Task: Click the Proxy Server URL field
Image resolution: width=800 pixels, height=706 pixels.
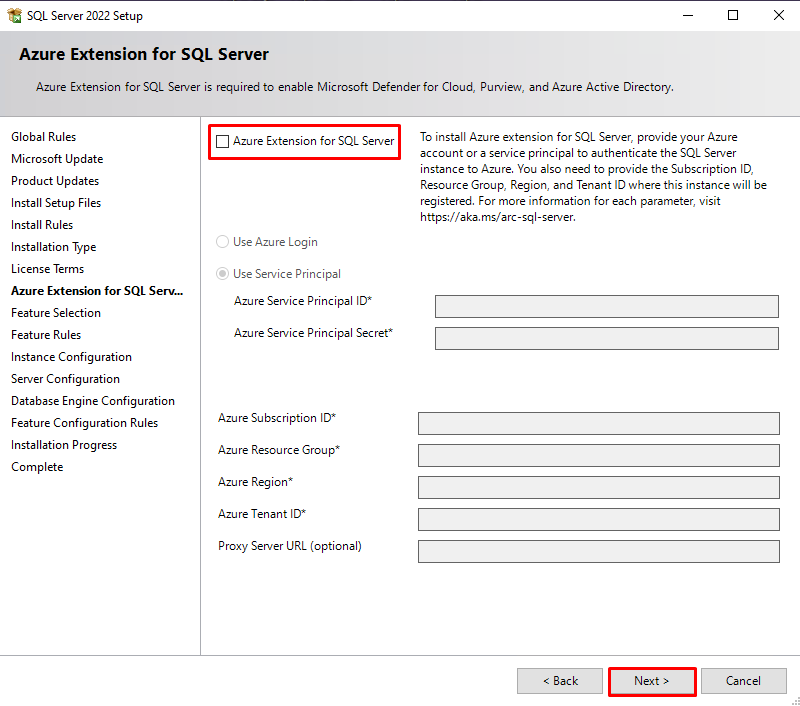Action: tap(598, 551)
